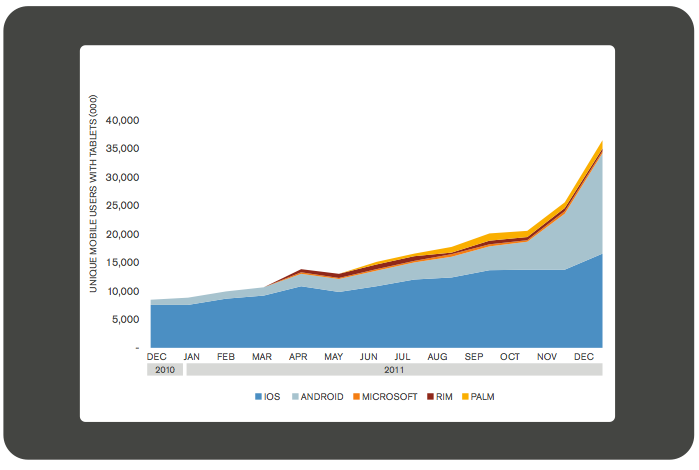Click the iOS blue legend swatch
Screen dimensions: 699x470
pyautogui.click(x=258, y=396)
